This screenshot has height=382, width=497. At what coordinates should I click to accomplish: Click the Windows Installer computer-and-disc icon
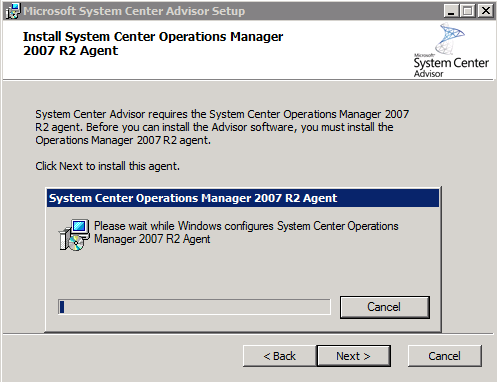(74, 235)
